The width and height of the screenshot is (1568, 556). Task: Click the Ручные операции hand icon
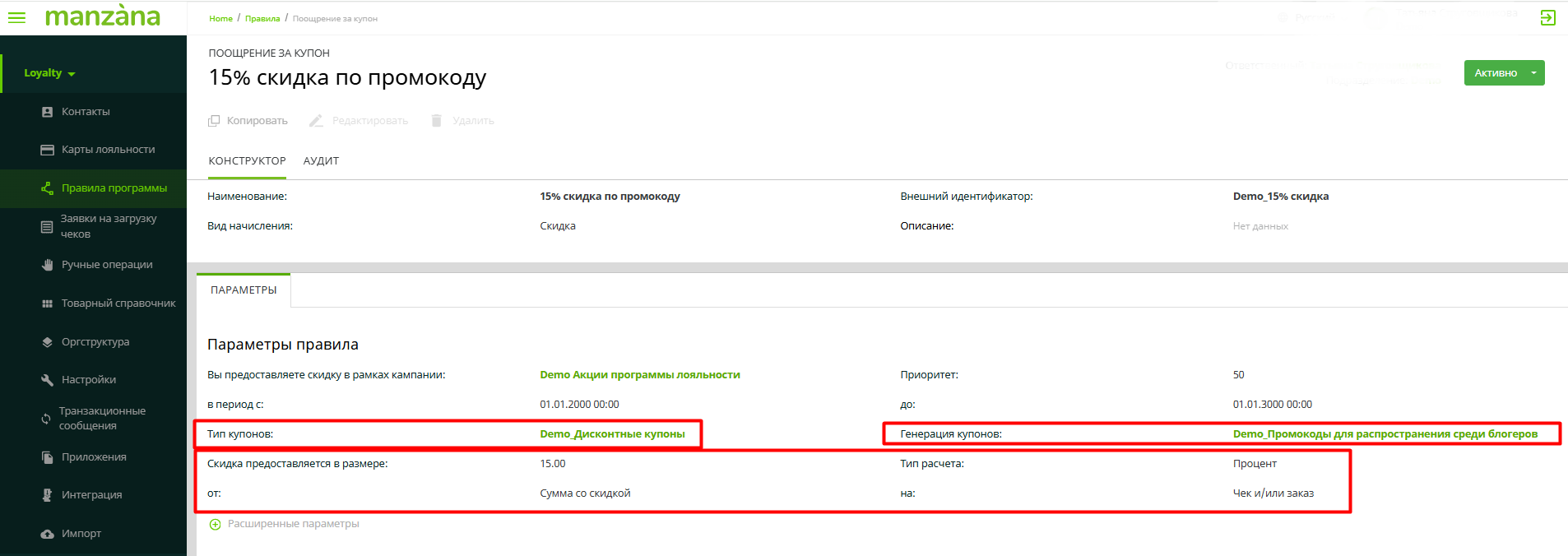(x=47, y=265)
